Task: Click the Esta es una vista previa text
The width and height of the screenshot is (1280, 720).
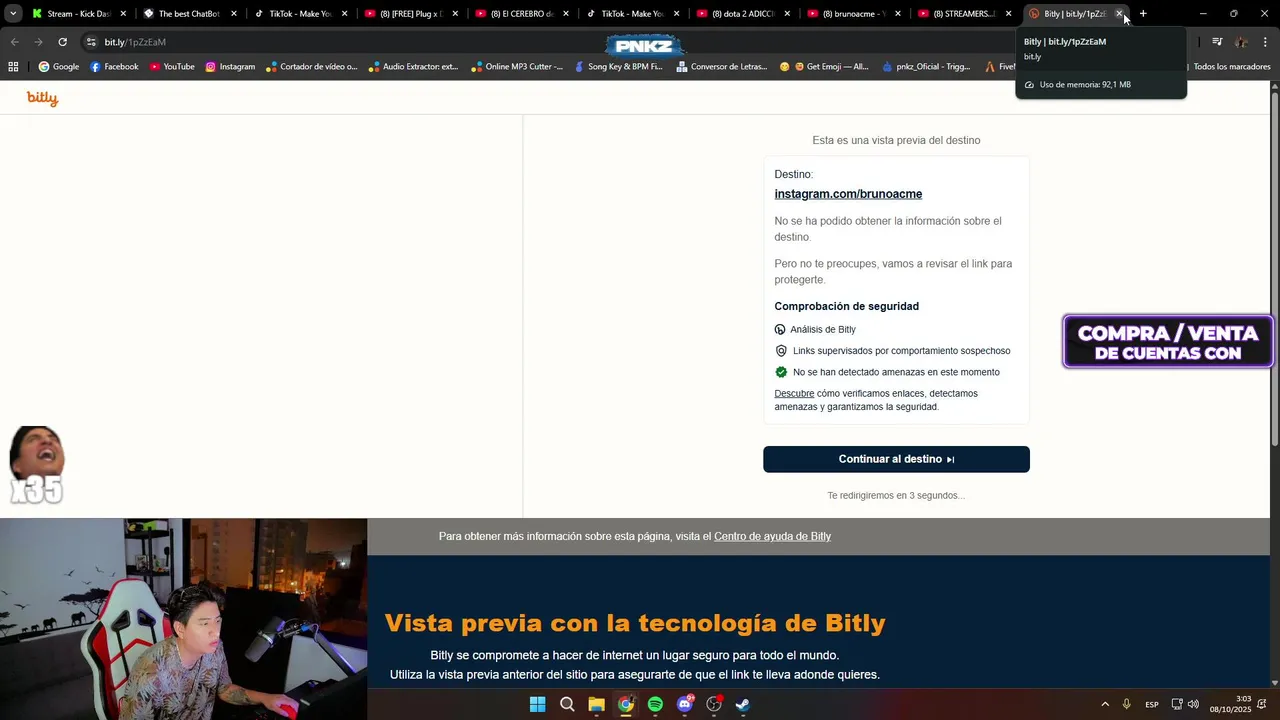Action: tap(896, 141)
